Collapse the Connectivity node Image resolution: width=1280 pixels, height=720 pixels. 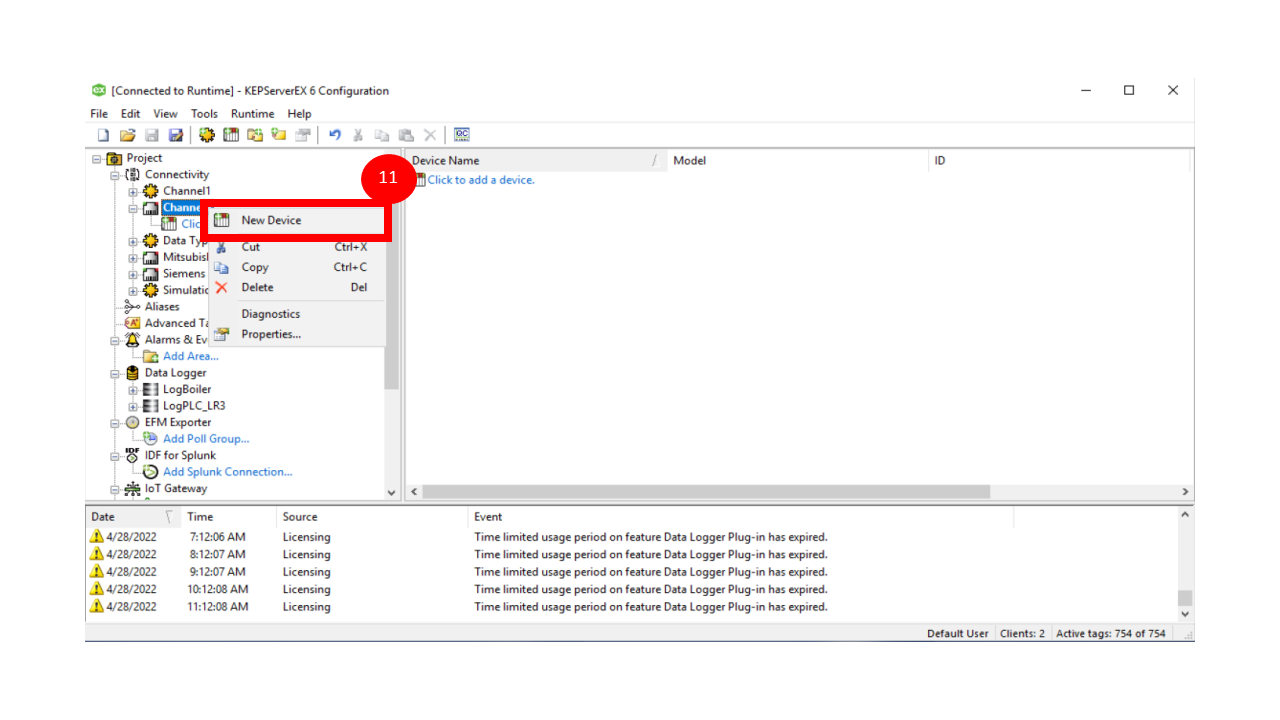point(115,175)
